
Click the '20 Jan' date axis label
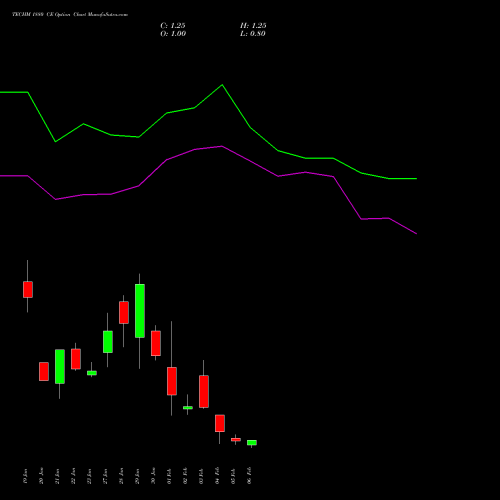42,476
